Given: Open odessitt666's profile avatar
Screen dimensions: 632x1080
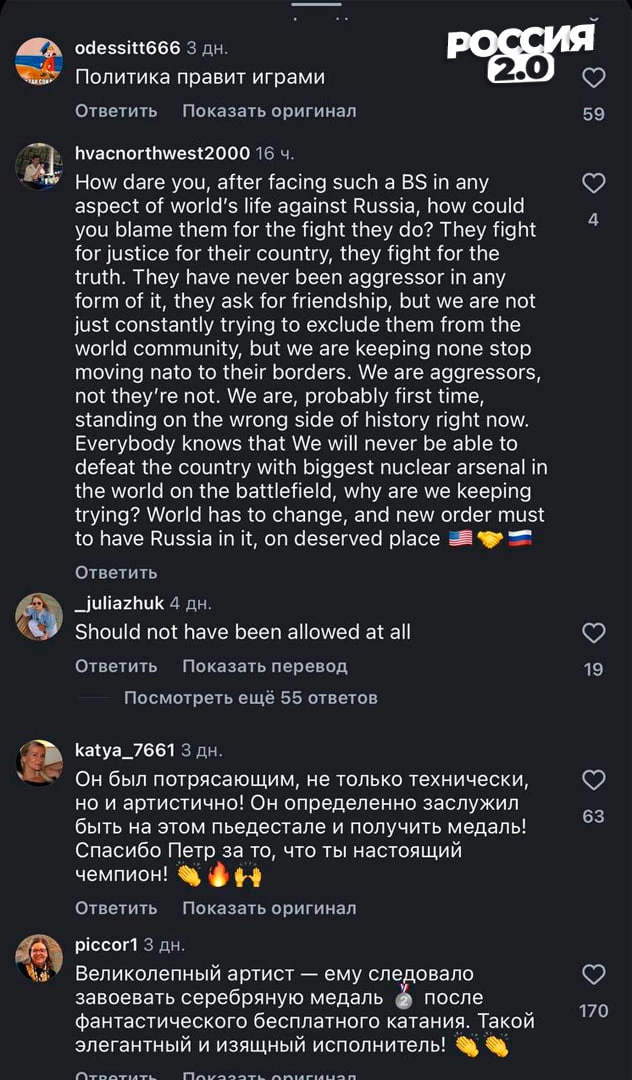Looking at the screenshot, I should [x=39, y=61].
